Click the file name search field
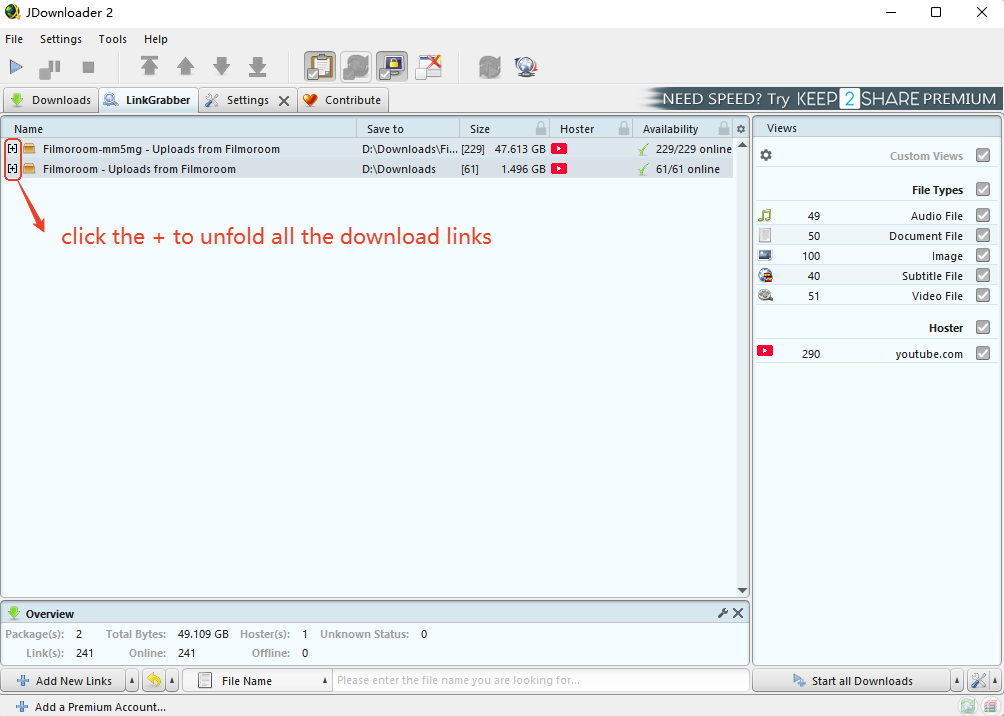Screen dimensions: 1004x716 point(540,681)
